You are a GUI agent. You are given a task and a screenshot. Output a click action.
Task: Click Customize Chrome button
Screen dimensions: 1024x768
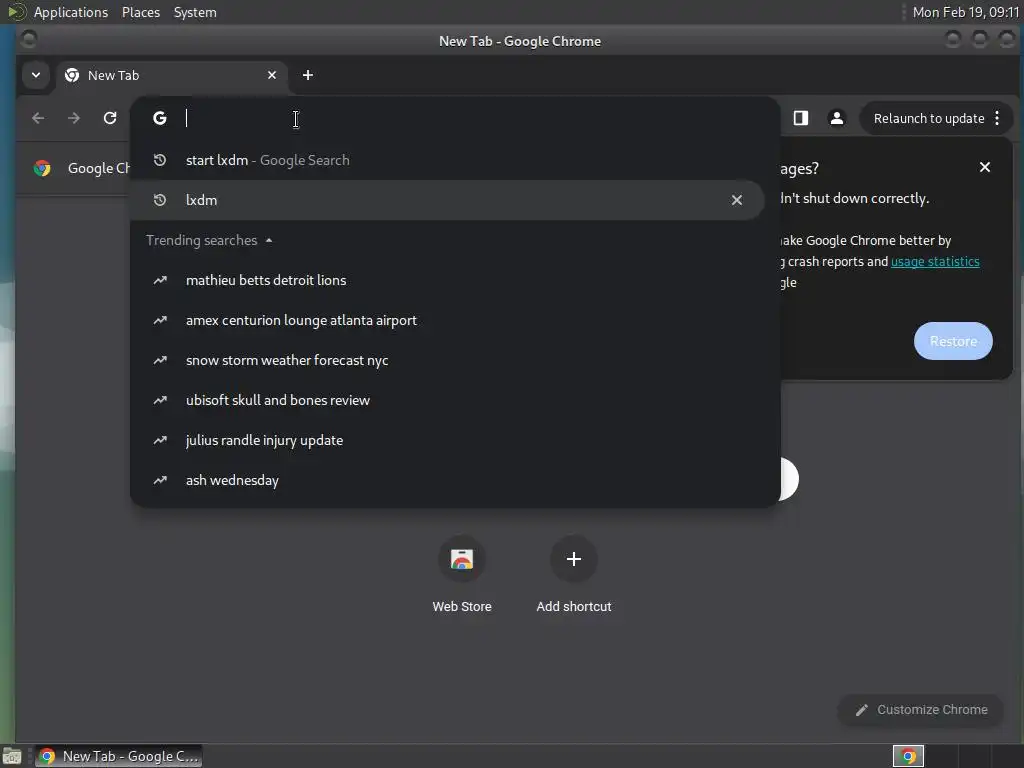(921, 709)
